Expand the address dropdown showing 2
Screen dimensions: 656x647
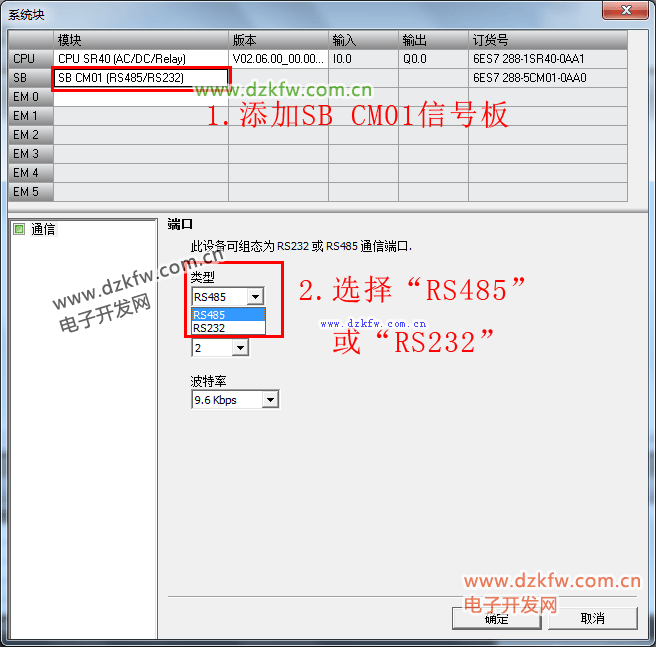239,348
